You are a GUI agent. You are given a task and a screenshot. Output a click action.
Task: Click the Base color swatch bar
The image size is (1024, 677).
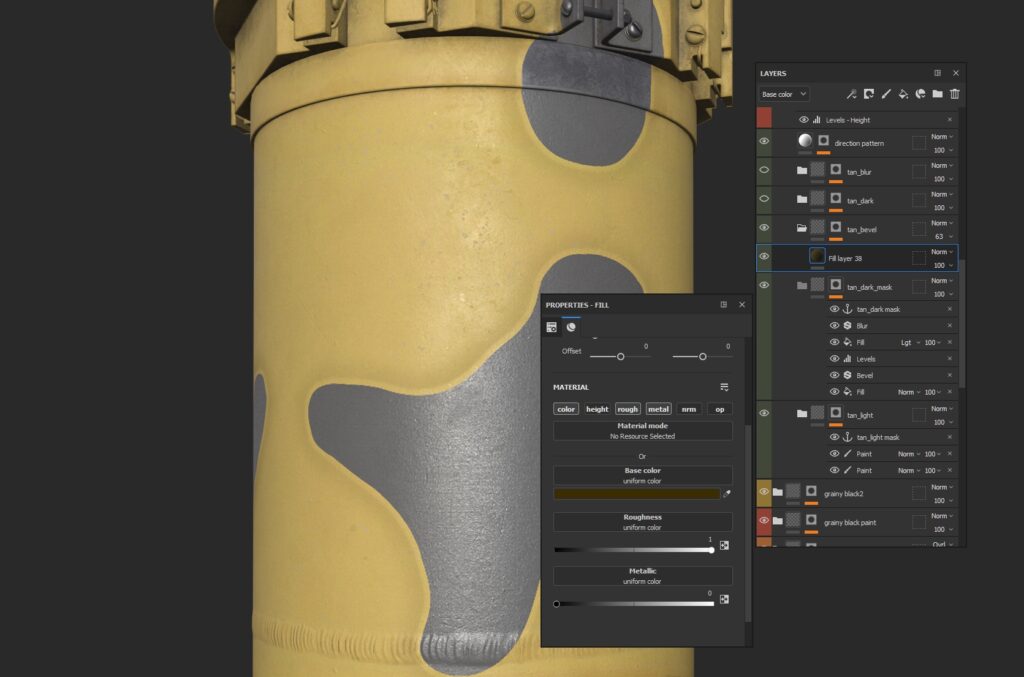click(x=637, y=493)
